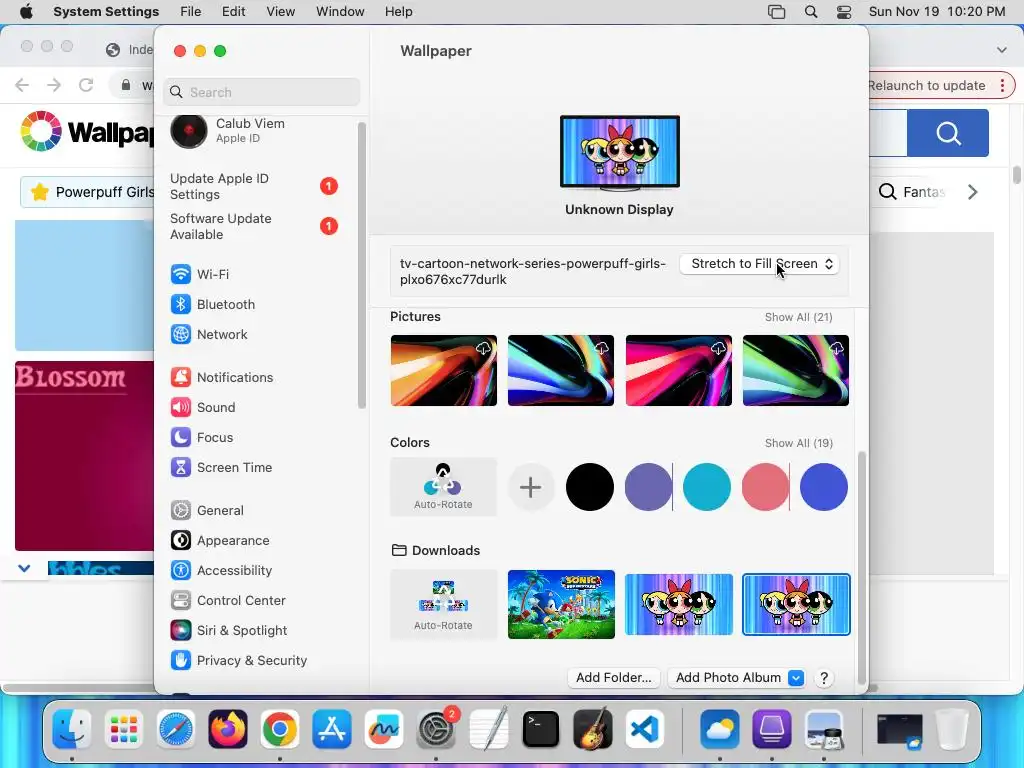
Task: Select Downloads Auto-Rotate tile
Action: tap(443, 605)
